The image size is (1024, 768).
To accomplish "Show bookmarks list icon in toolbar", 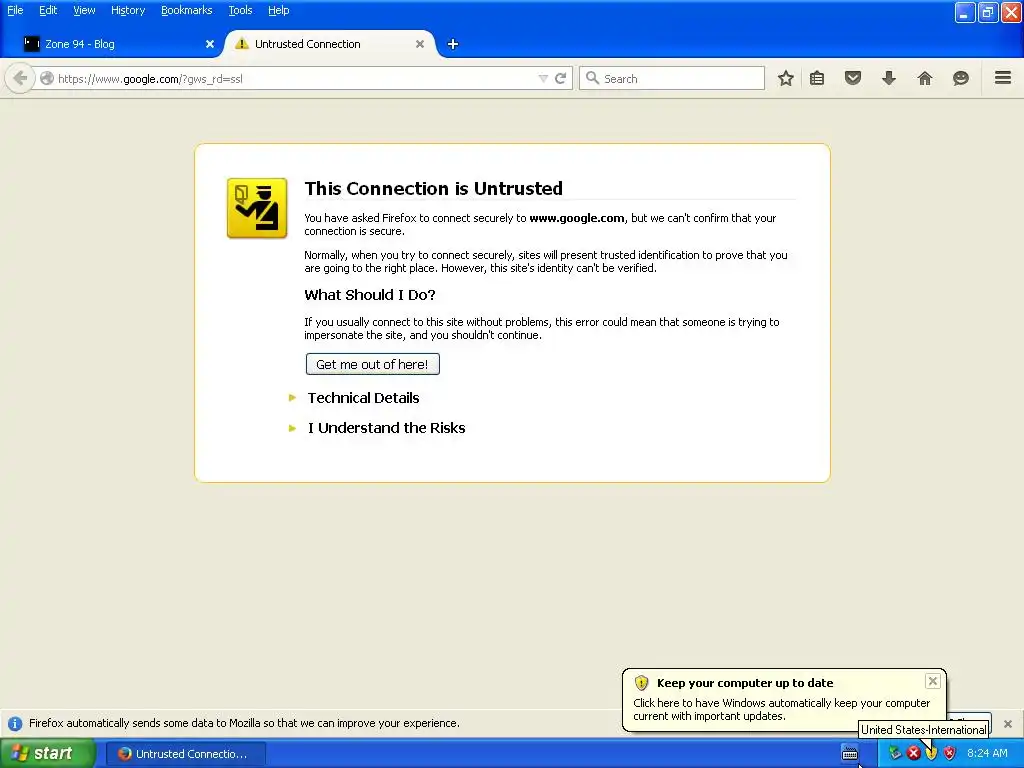I will pyautogui.click(x=817, y=78).
